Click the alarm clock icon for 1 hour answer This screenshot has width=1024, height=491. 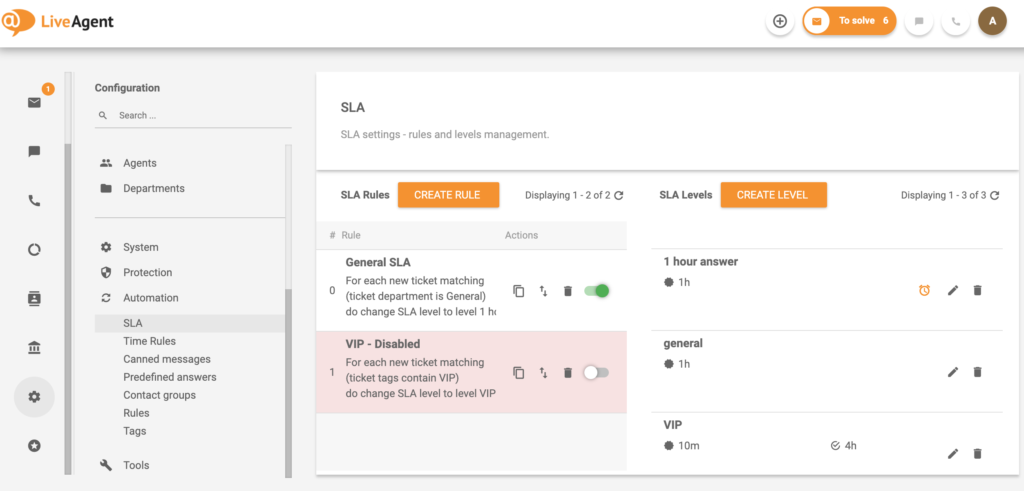tap(924, 291)
